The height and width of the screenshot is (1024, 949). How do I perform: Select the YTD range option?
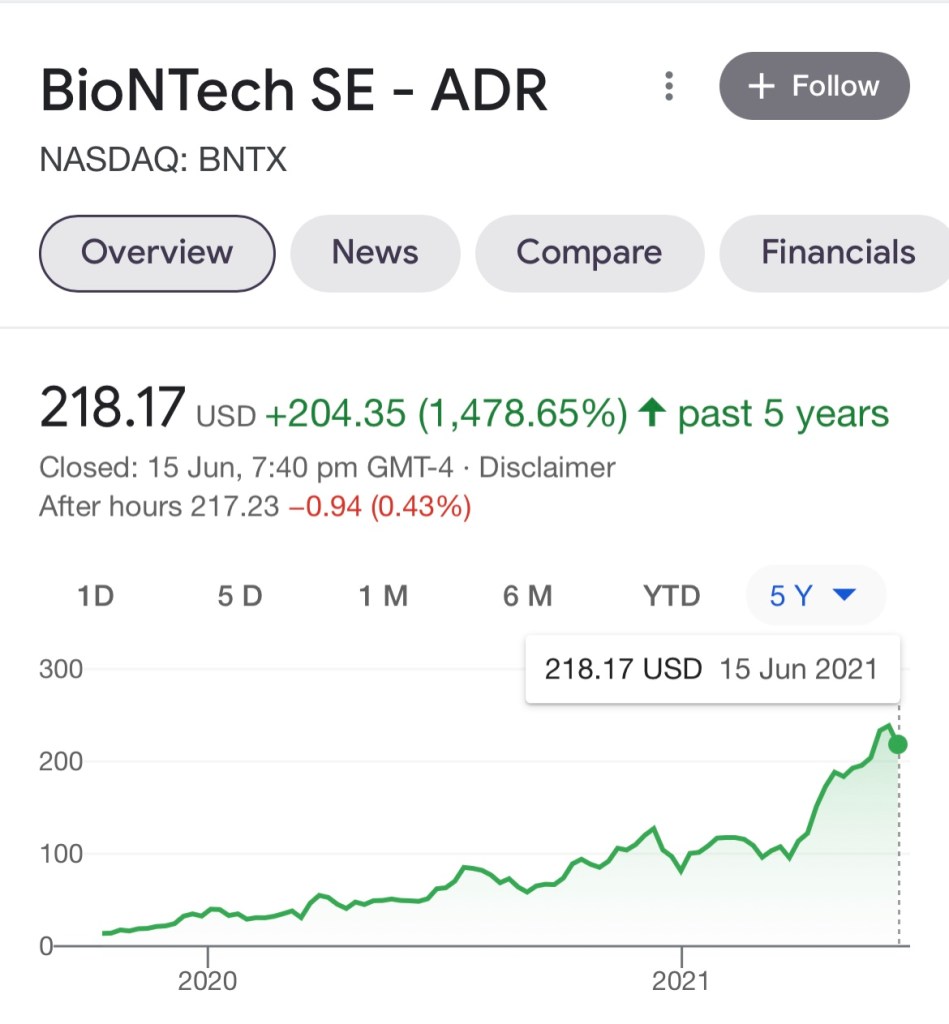671,597
